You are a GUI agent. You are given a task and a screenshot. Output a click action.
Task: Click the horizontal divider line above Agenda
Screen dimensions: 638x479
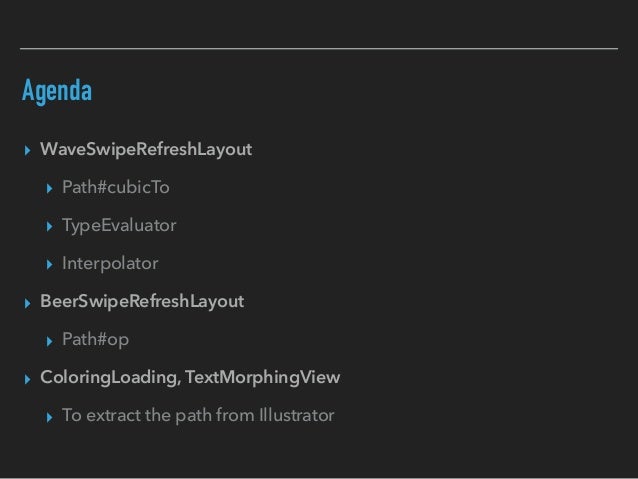pos(319,48)
